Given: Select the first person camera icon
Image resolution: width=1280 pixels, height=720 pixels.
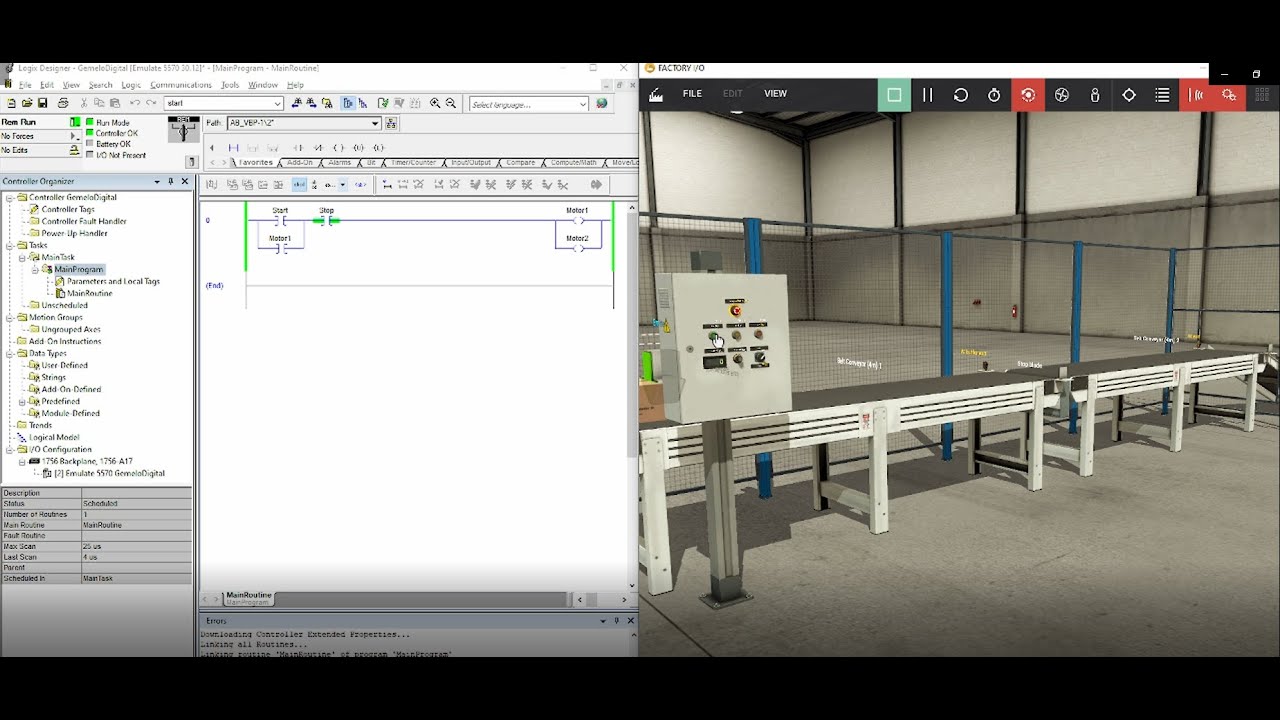Looking at the screenshot, I should (x=1095, y=95).
